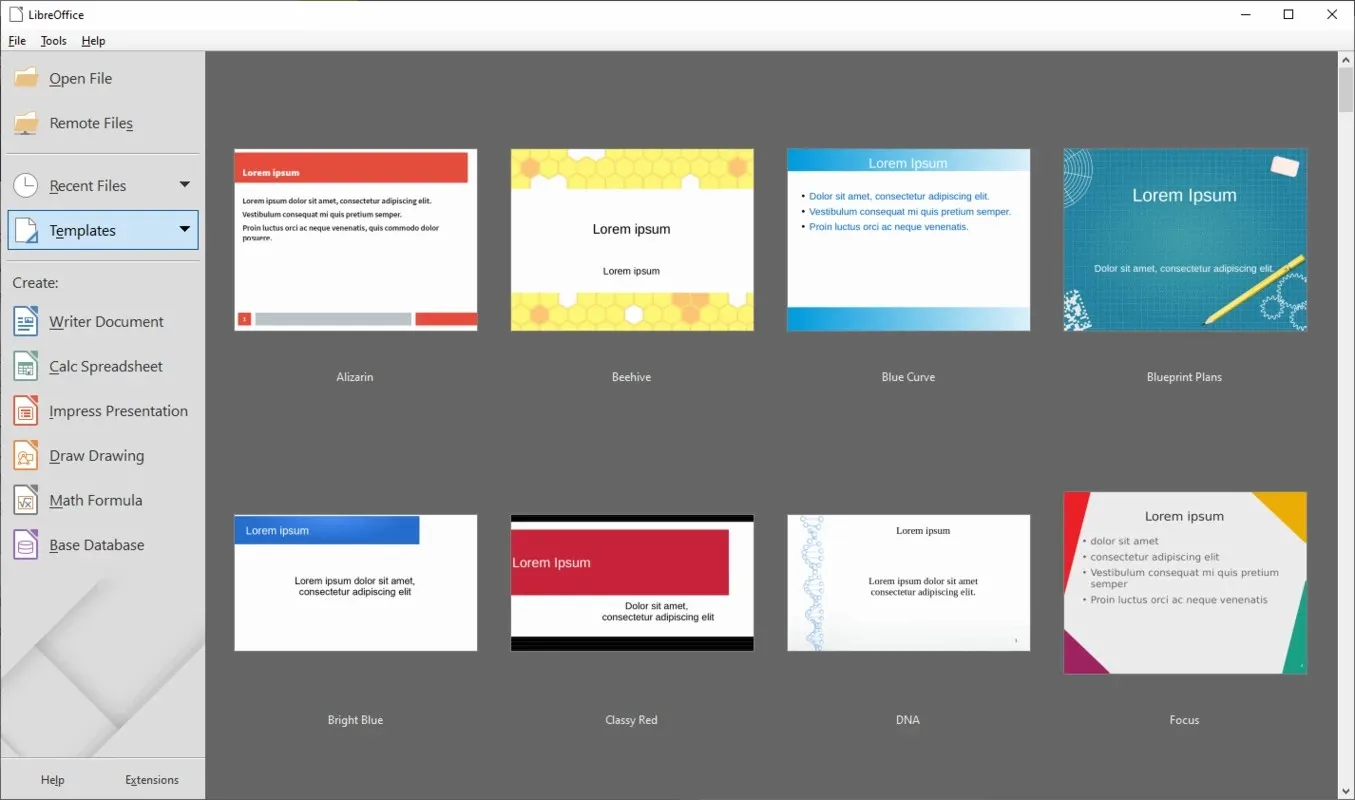Pick the Classy Red template thumbnail
Viewport: 1355px width, 800px height.
632,583
